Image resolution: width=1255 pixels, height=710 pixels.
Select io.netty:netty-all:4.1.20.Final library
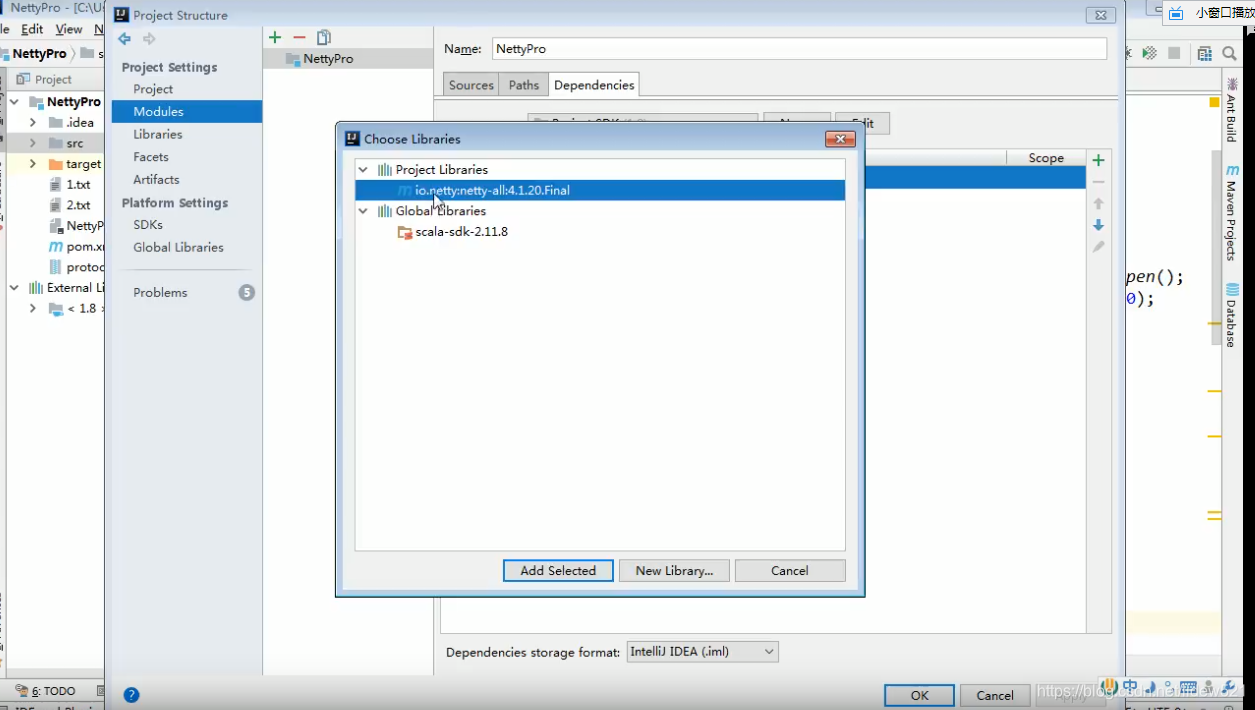click(x=600, y=190)
